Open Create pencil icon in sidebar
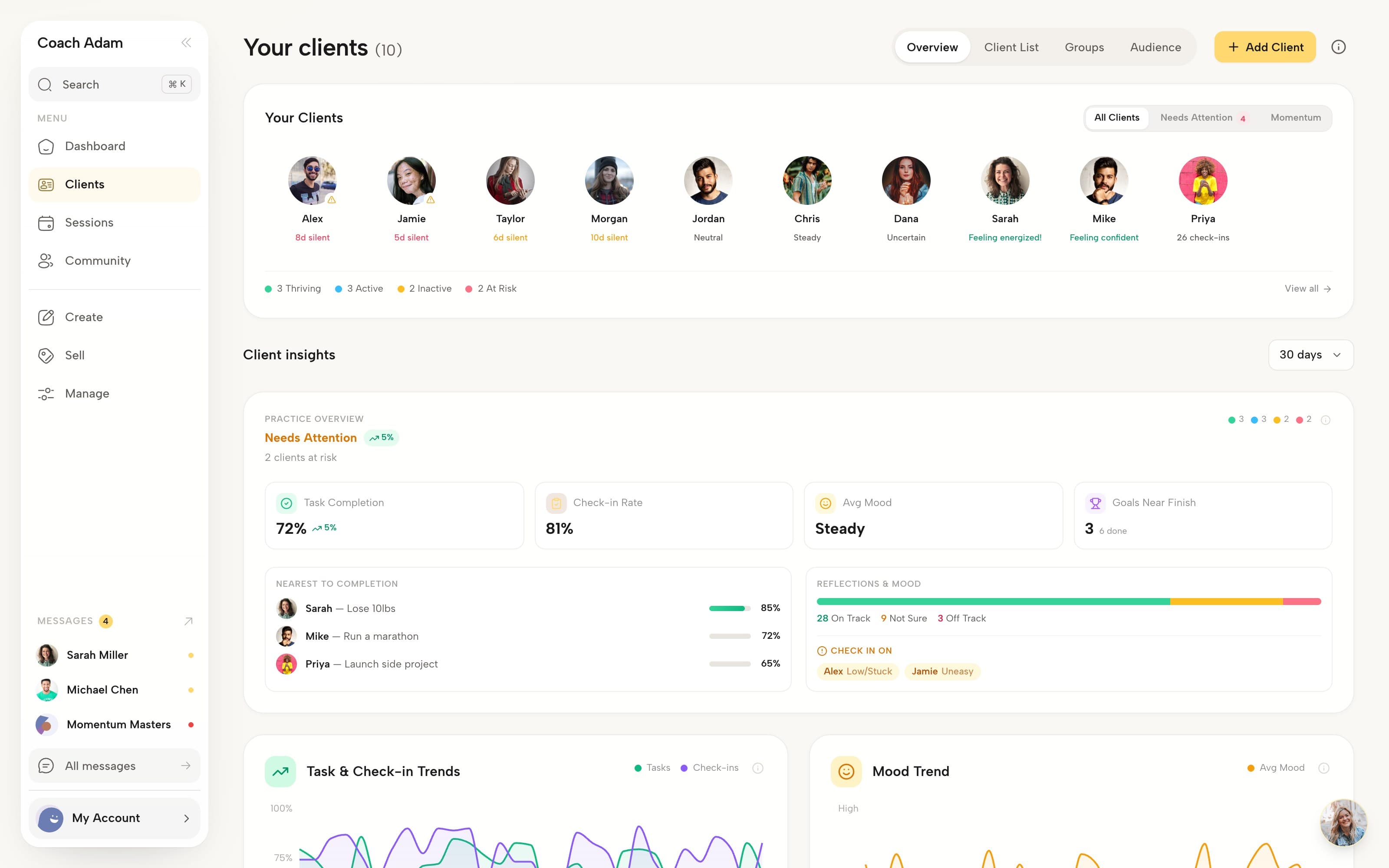1389x868 pixels. (46, 317)
